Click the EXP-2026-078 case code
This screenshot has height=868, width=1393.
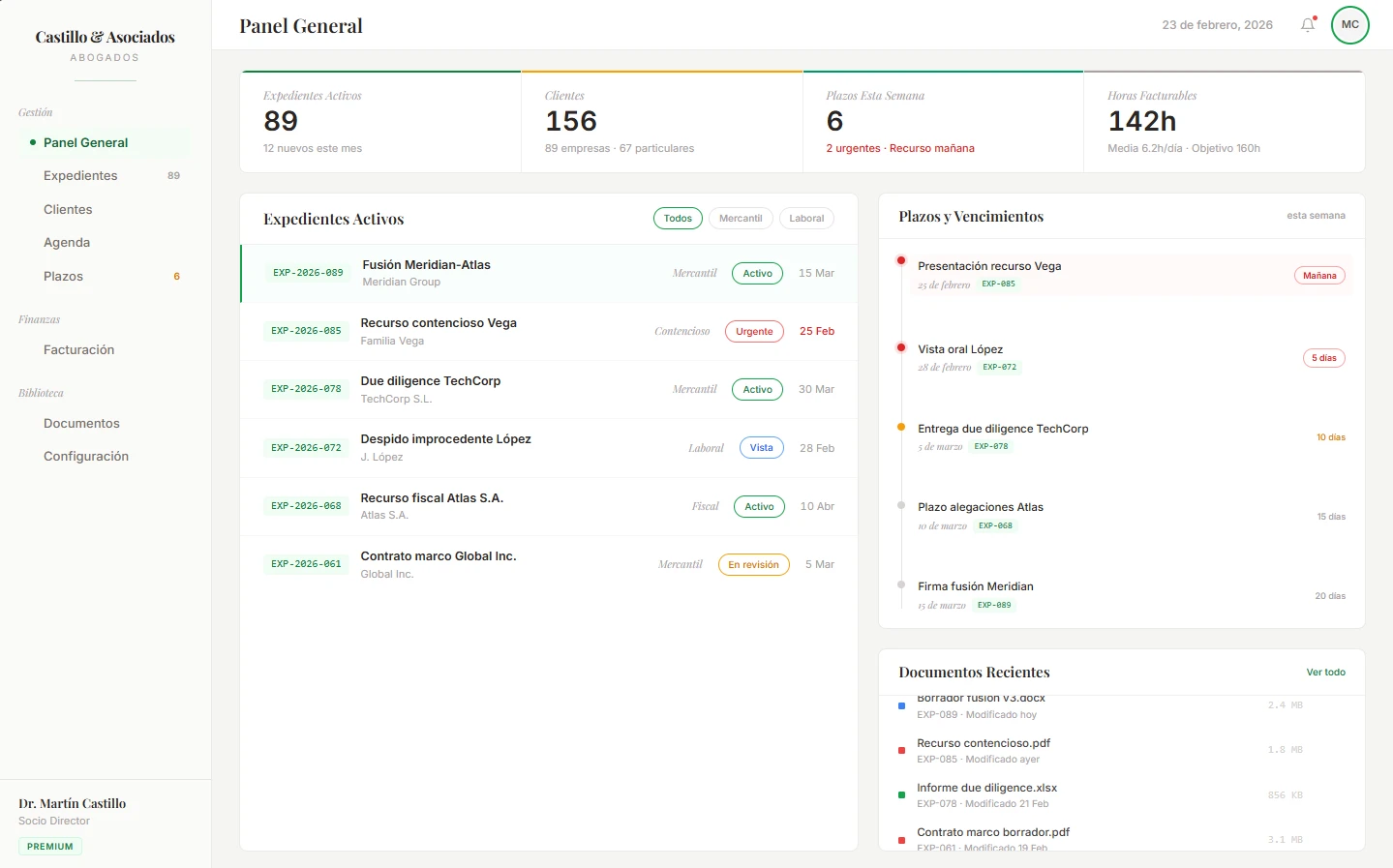pos(306,389)
